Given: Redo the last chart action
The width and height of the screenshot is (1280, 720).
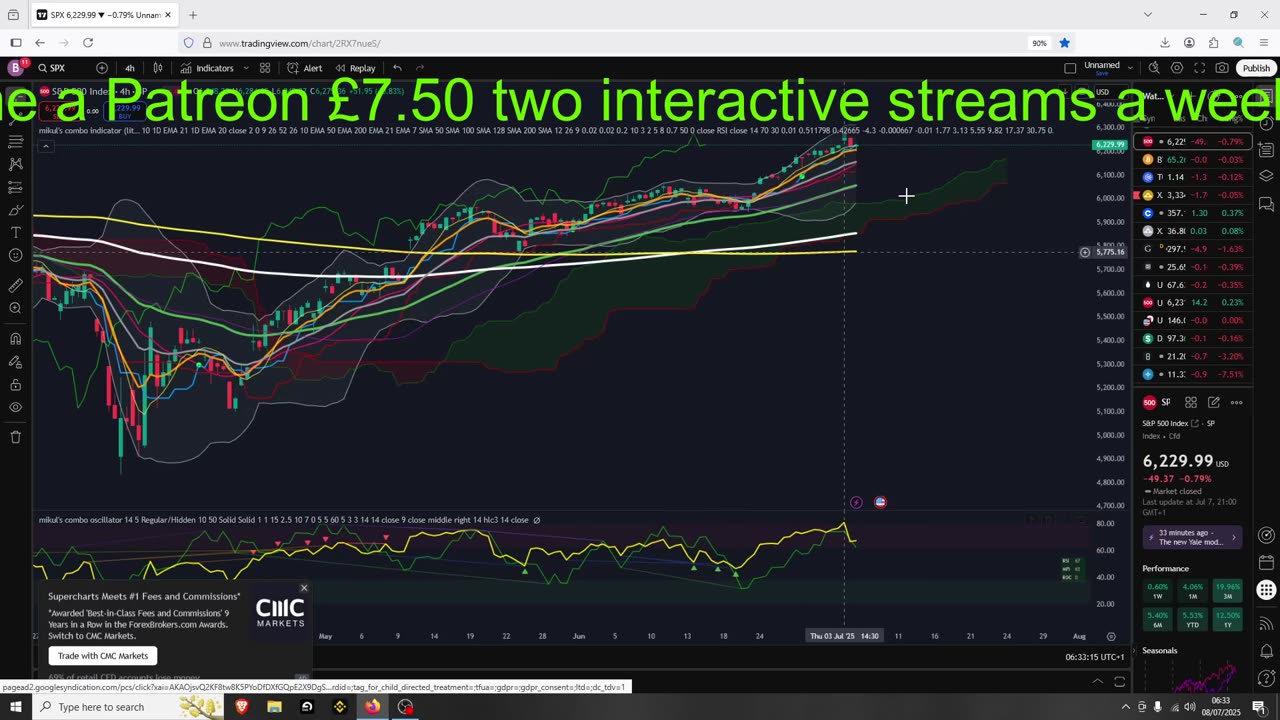Looking at the screenshot, I should (x=420, y=68).
